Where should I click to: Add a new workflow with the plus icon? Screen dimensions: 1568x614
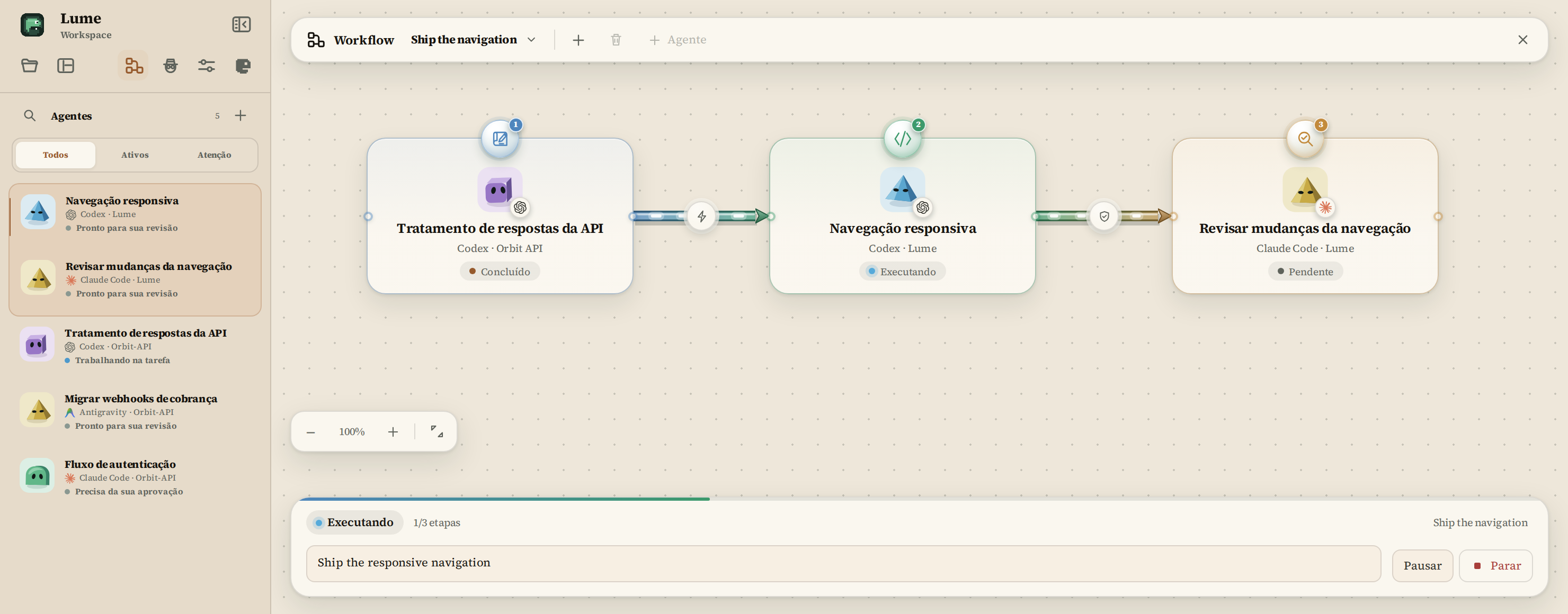point(578,40)
